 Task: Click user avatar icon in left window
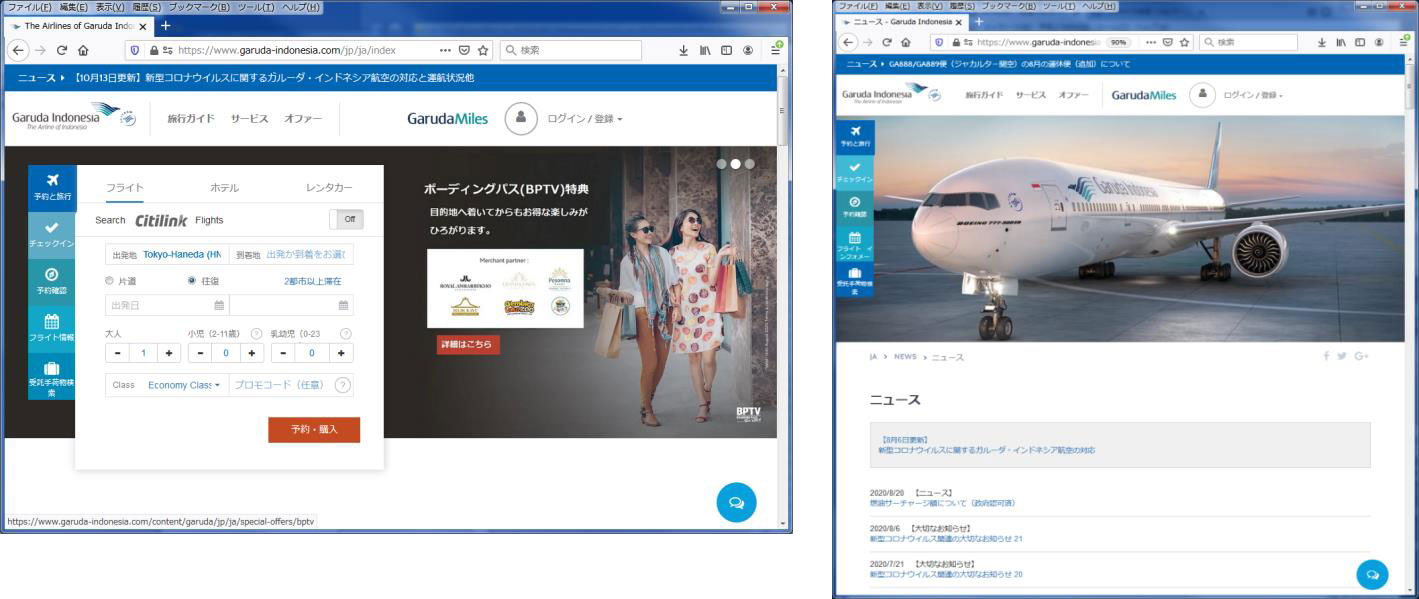(x=521, y=118)
